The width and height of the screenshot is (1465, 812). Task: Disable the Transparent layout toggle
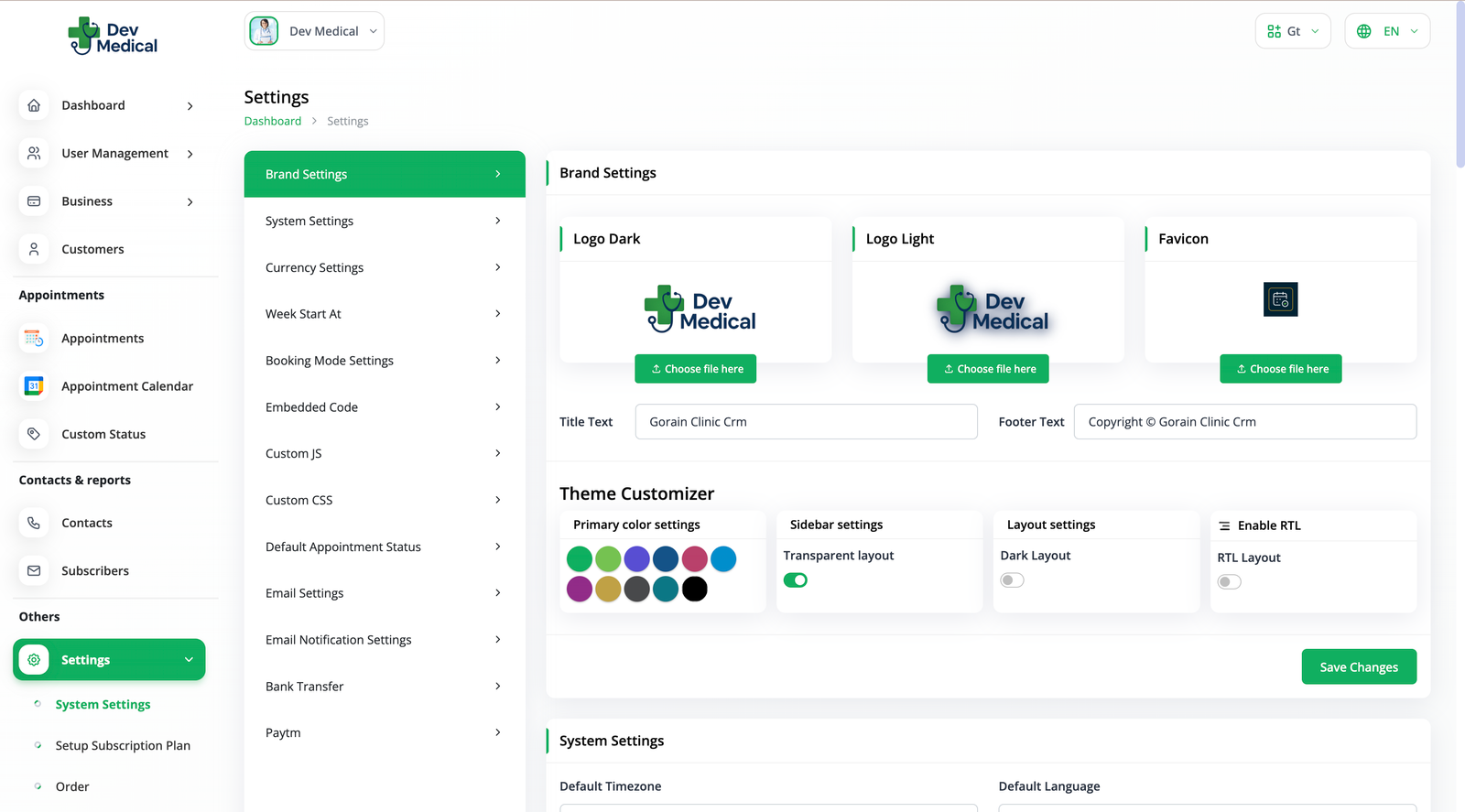tap(796, 580)
